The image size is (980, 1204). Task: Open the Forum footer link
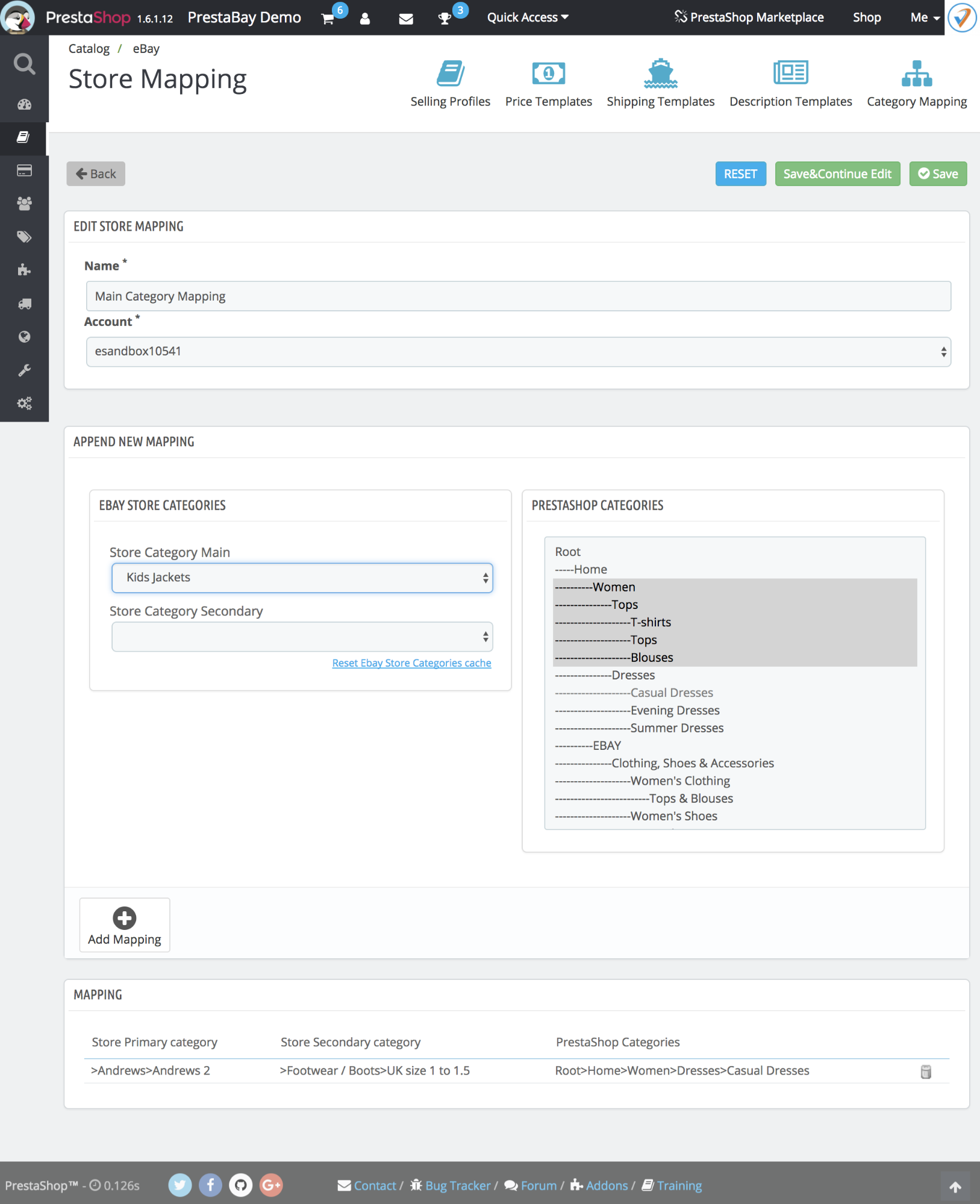click(531, 1186)
